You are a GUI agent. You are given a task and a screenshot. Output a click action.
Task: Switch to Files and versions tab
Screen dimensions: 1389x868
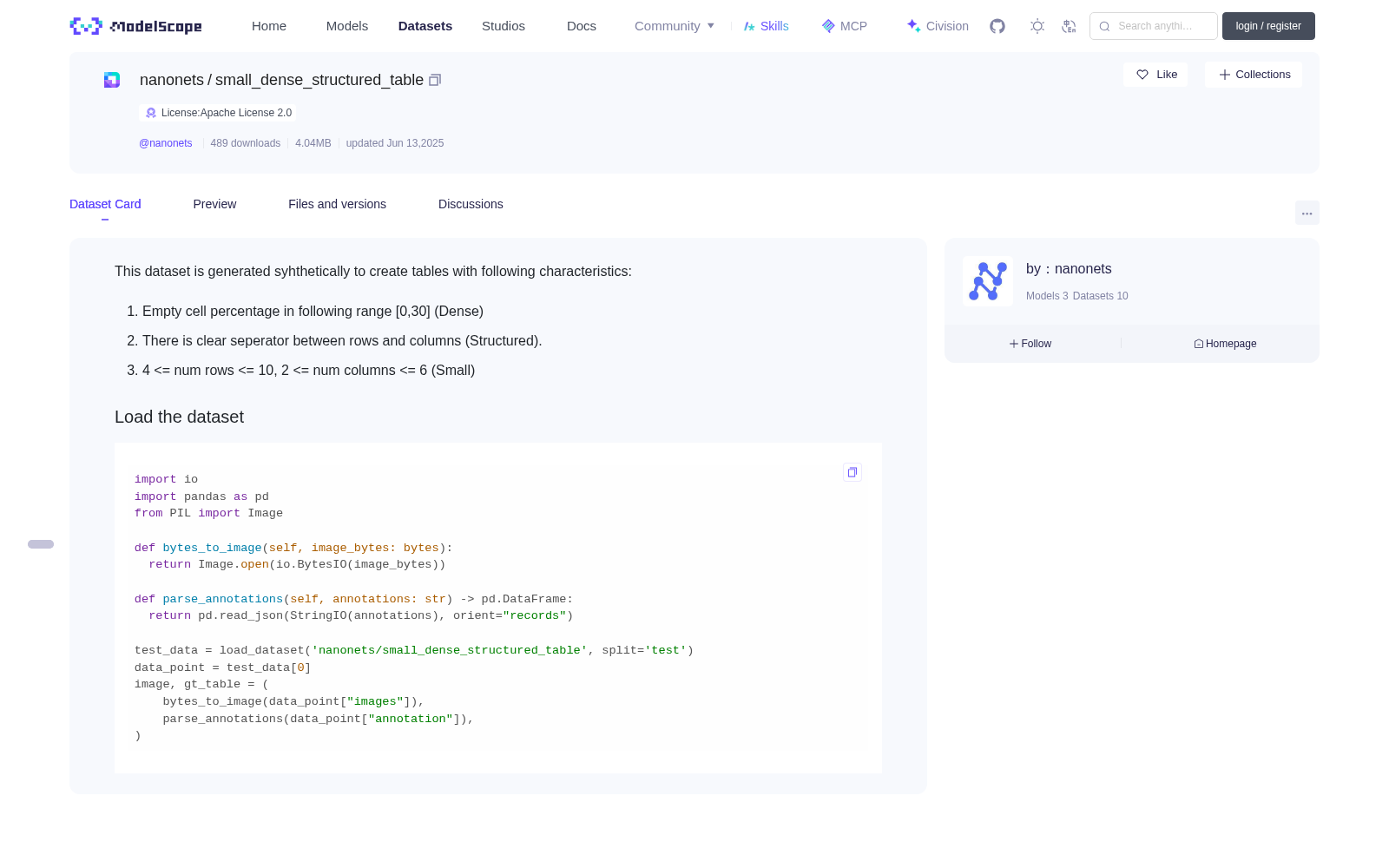coord(337,204)
